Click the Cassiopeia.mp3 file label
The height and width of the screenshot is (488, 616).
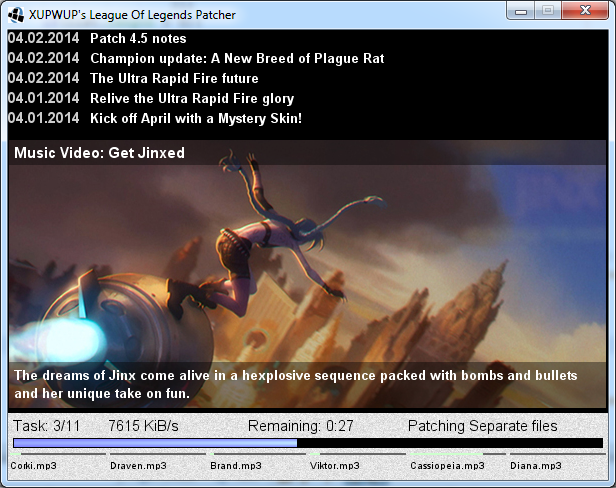447,466
